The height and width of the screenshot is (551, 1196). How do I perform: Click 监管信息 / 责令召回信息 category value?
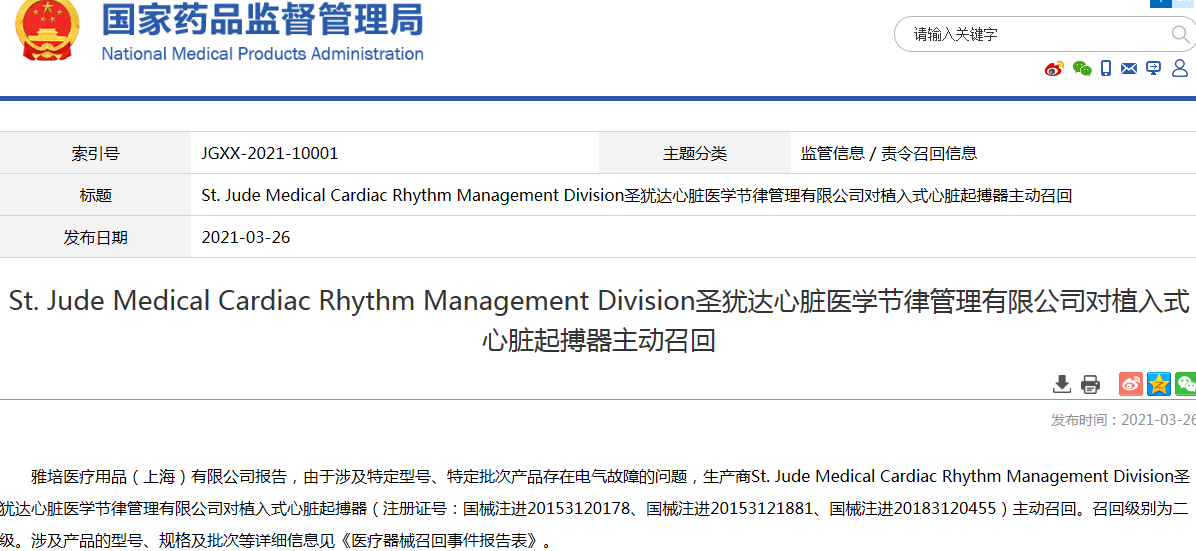pos(889,153)
